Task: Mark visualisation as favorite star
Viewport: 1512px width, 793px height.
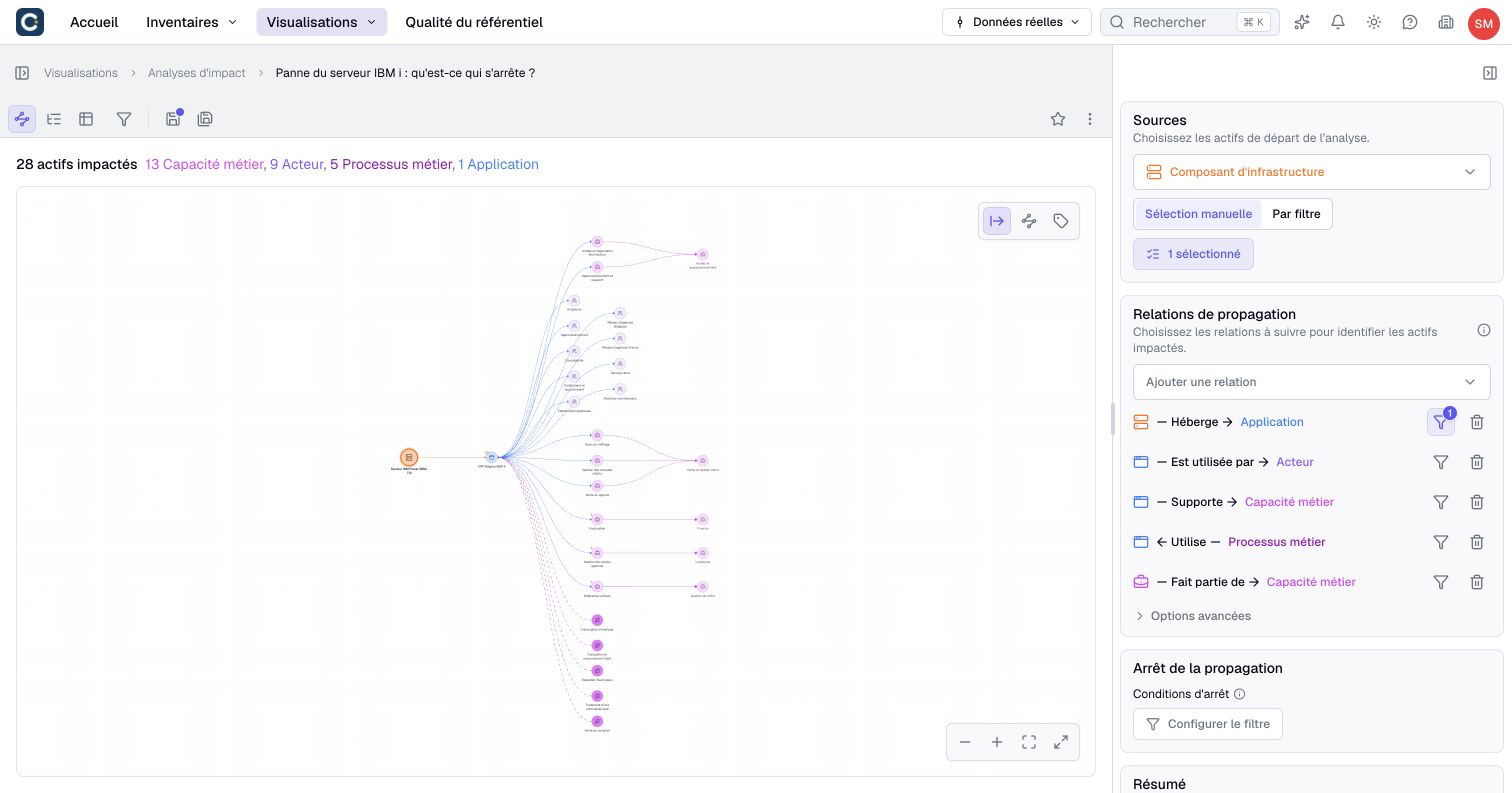Action: (x=1058, y=119)
